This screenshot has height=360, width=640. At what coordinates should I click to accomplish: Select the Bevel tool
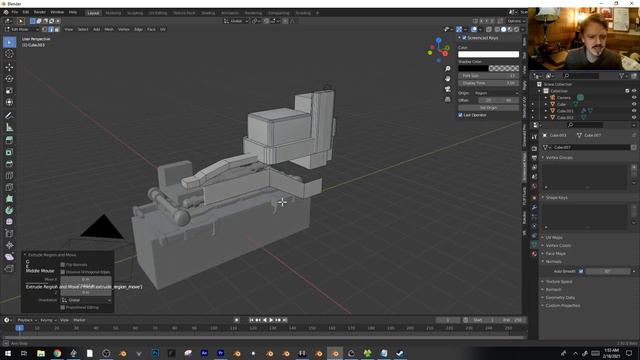click(x=9, y=164)
